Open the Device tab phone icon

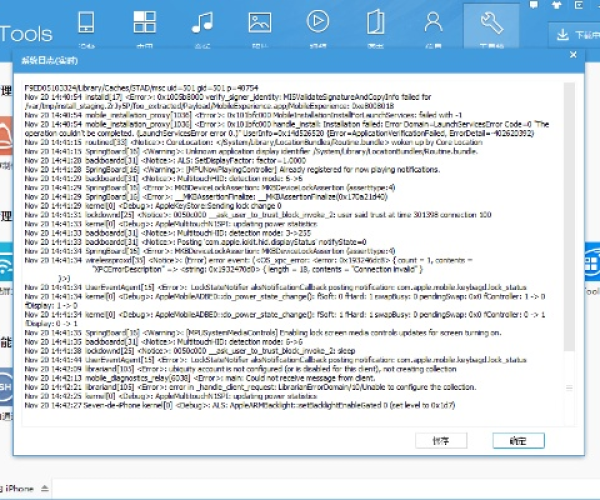(x=88, y=24)
